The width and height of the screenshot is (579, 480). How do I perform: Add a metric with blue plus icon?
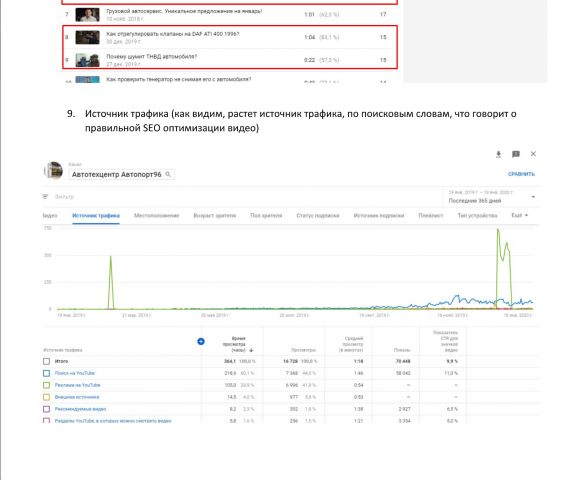(x=201, y=342)
